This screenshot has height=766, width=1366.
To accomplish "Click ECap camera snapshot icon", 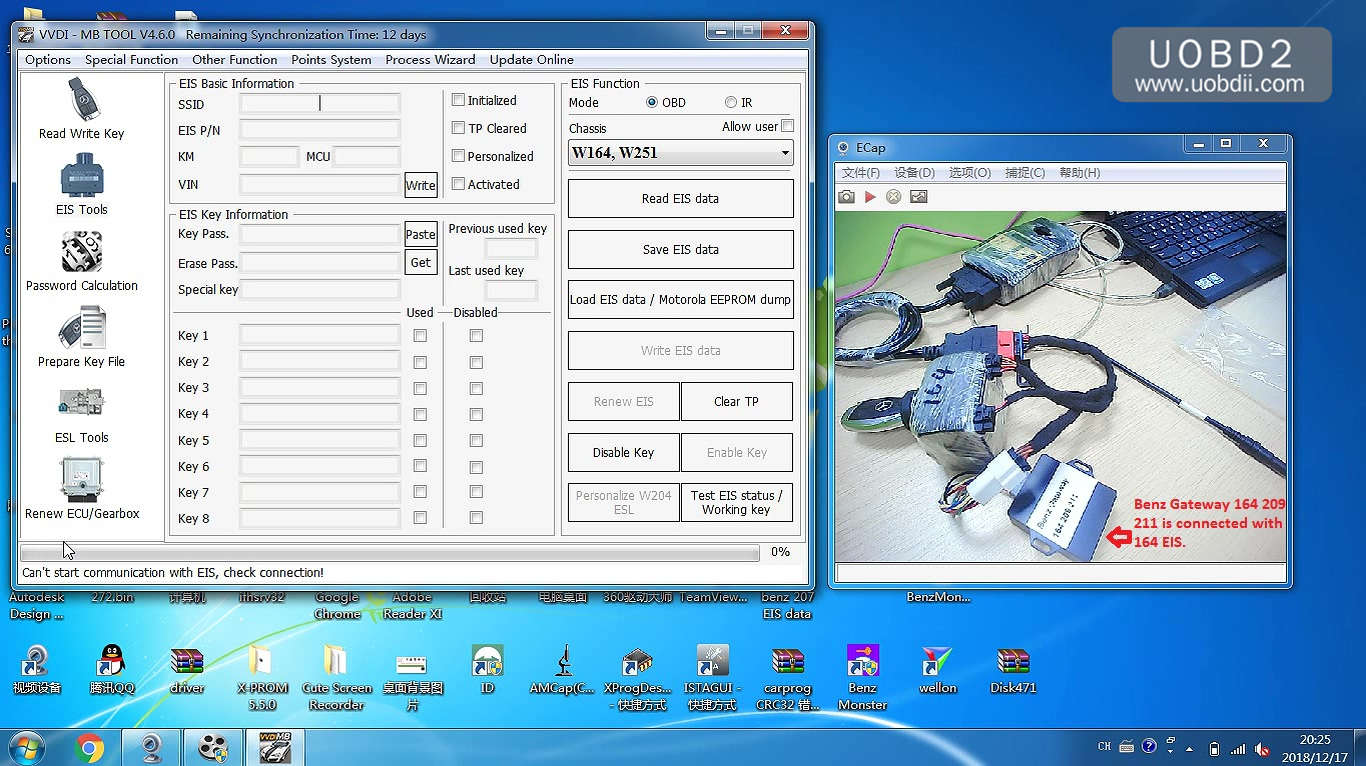I will (847, 197).
